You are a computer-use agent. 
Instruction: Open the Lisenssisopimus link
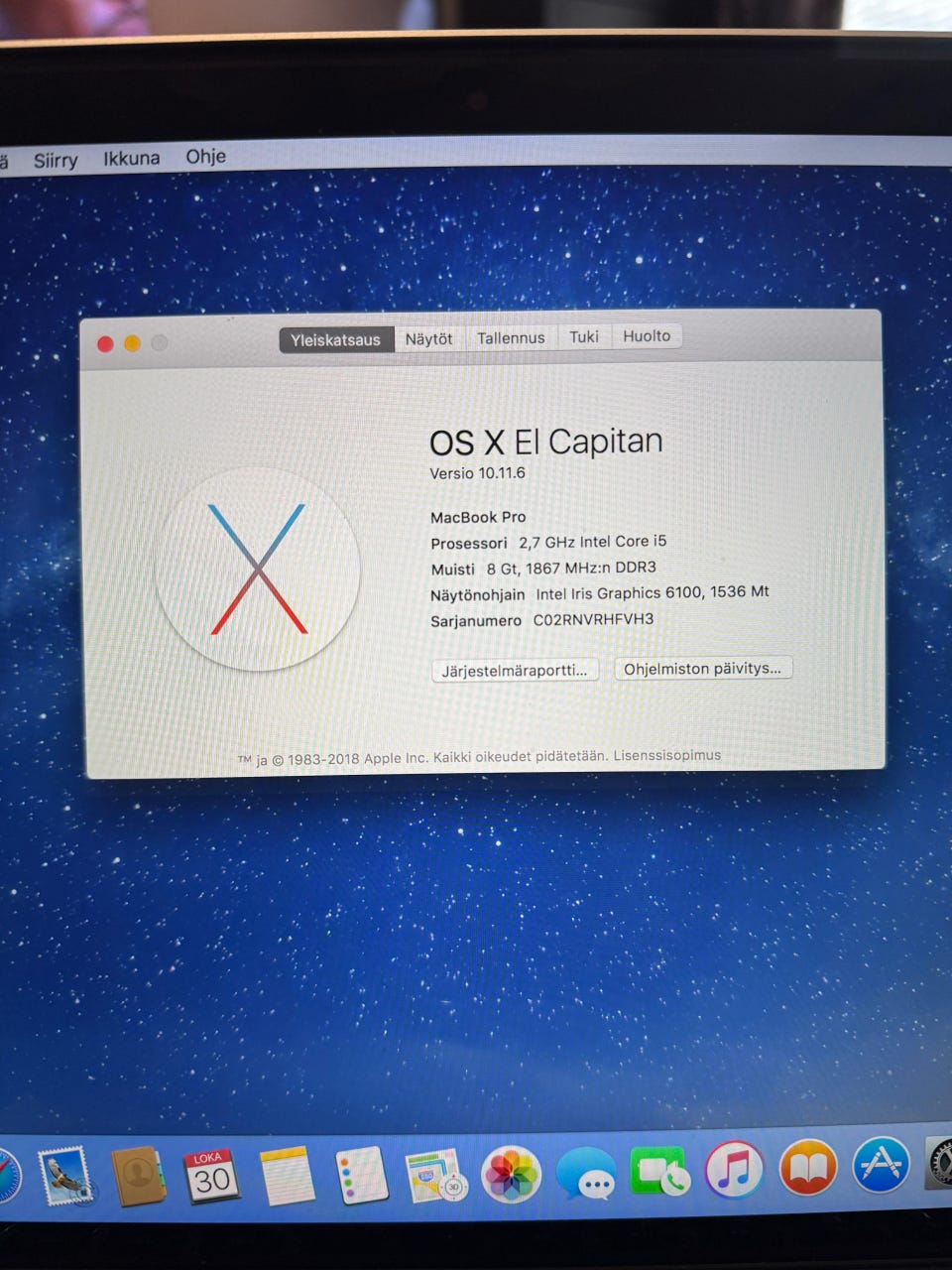click(666, 755)
